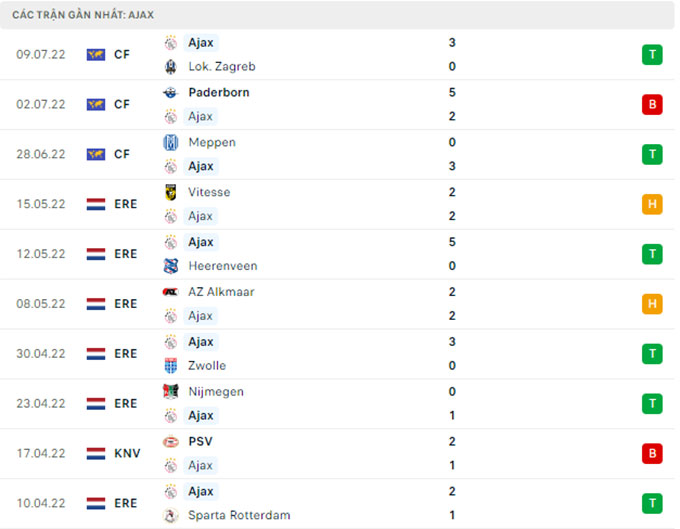The image size is (680, 529).
Task: Open the Heerenveen team link
Action: pos(222,266)
